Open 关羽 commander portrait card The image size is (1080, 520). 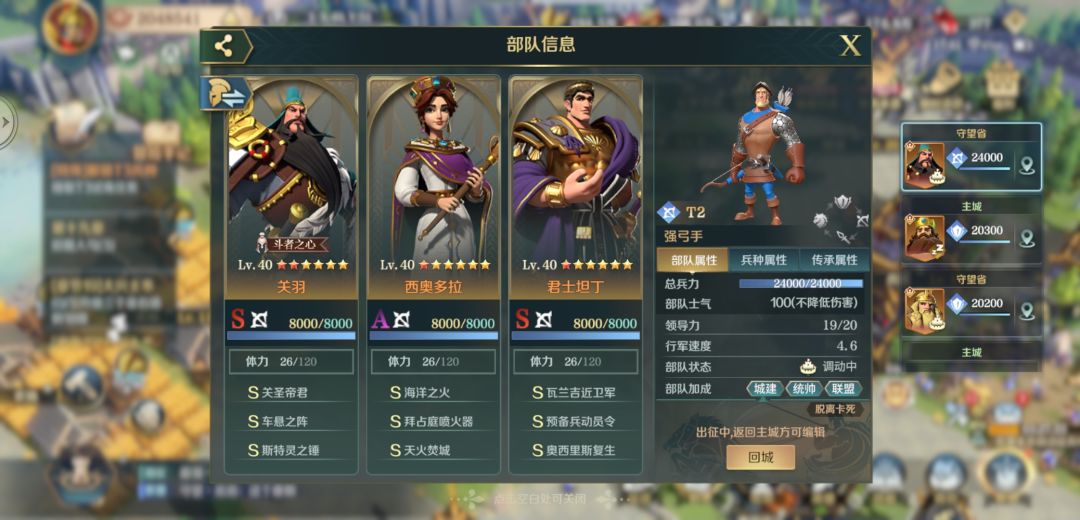pyautogui.click(x=291, y=187)
